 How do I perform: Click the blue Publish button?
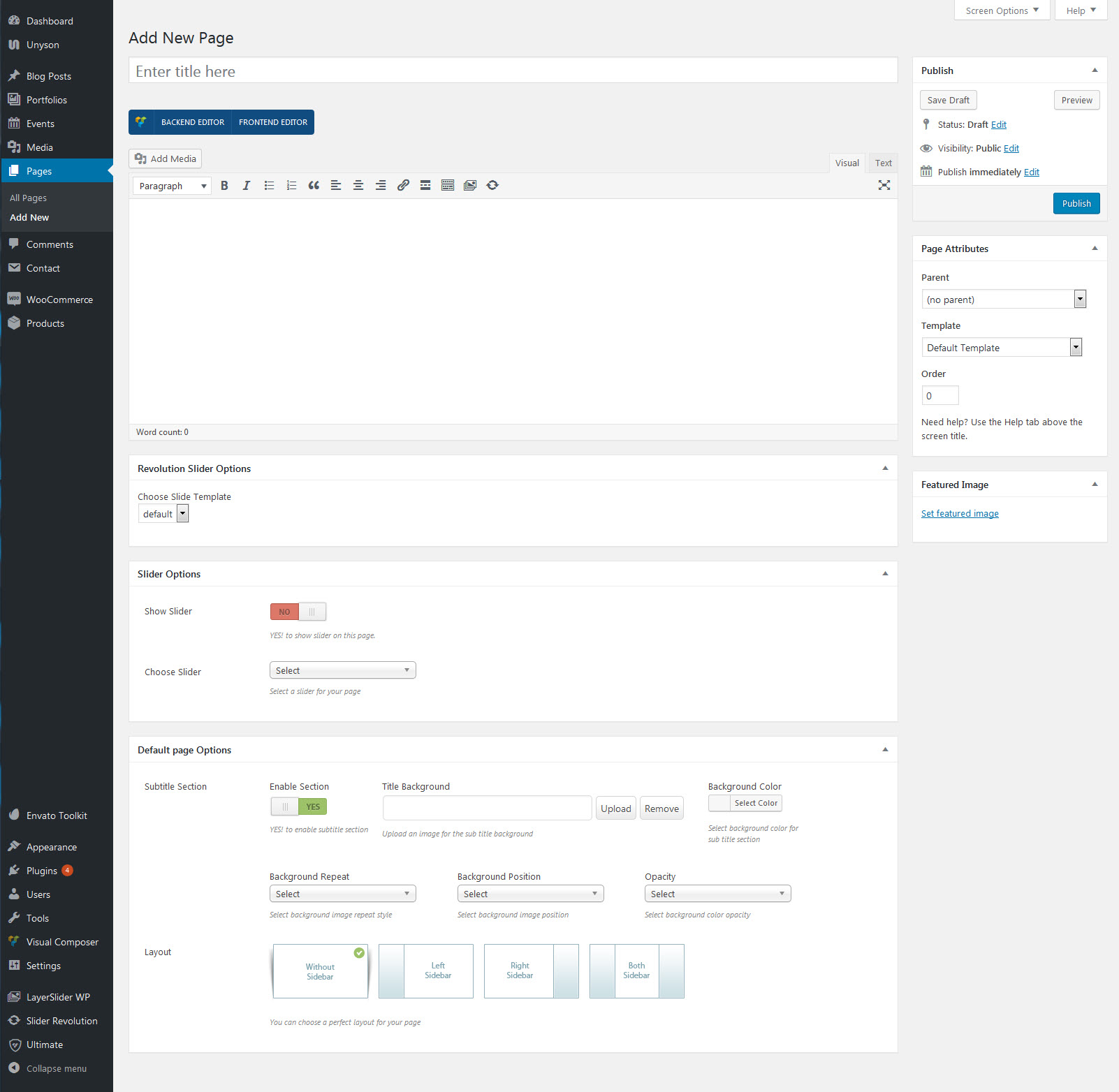pyautogui.click(x=1076, y=204)
